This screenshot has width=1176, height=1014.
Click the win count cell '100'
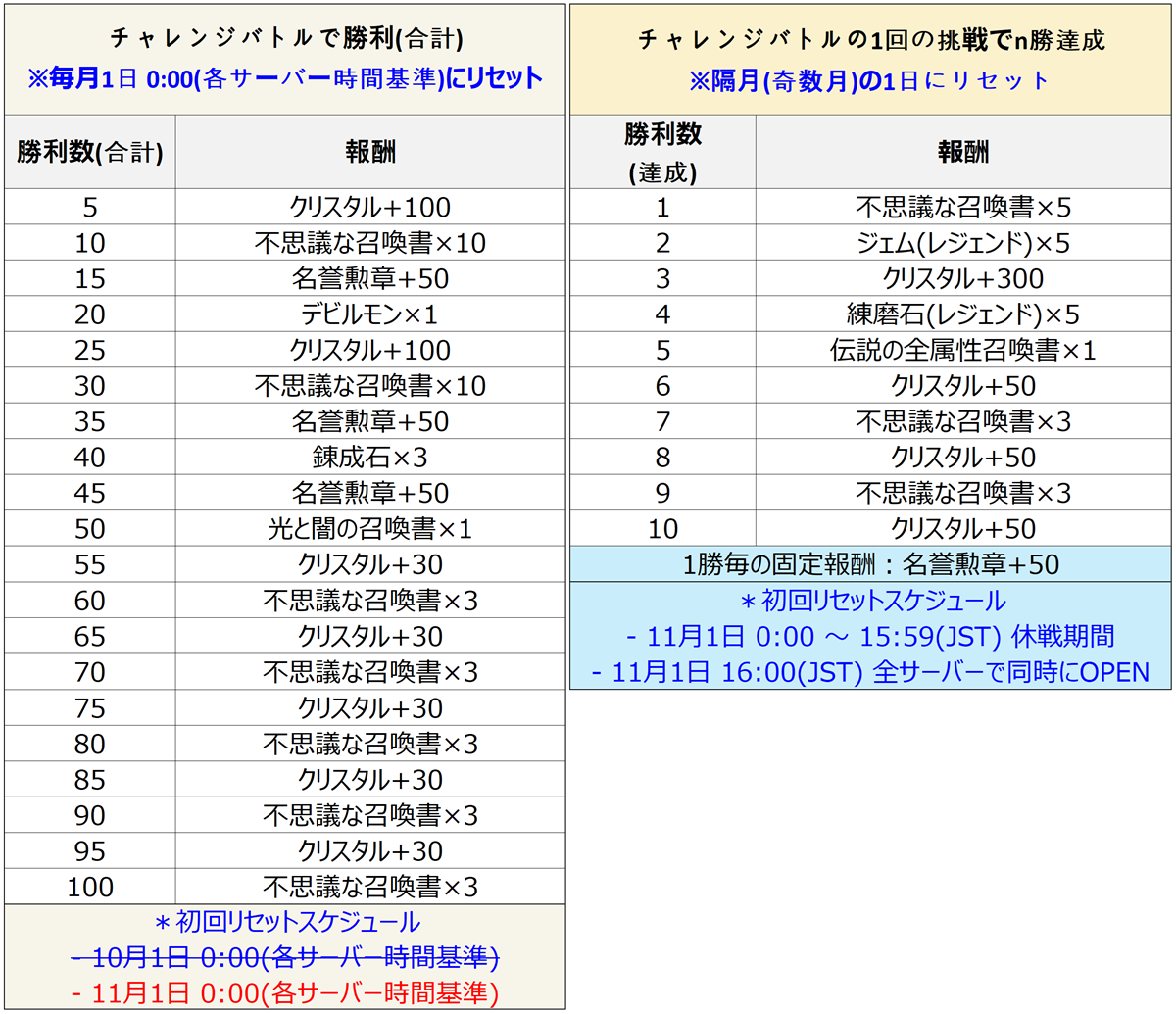coord(90,888)
